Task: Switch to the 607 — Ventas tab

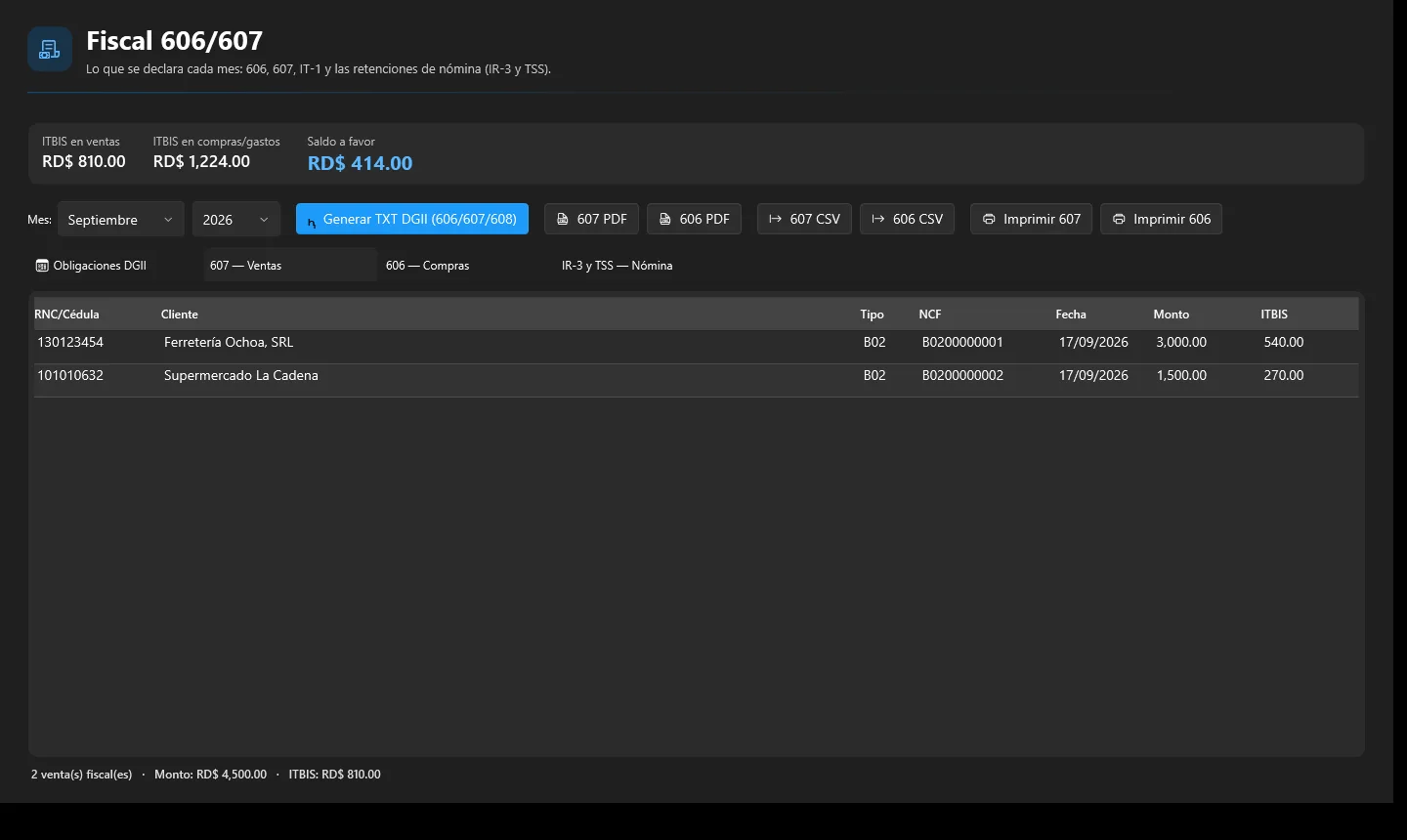Action: click(290, 265)
